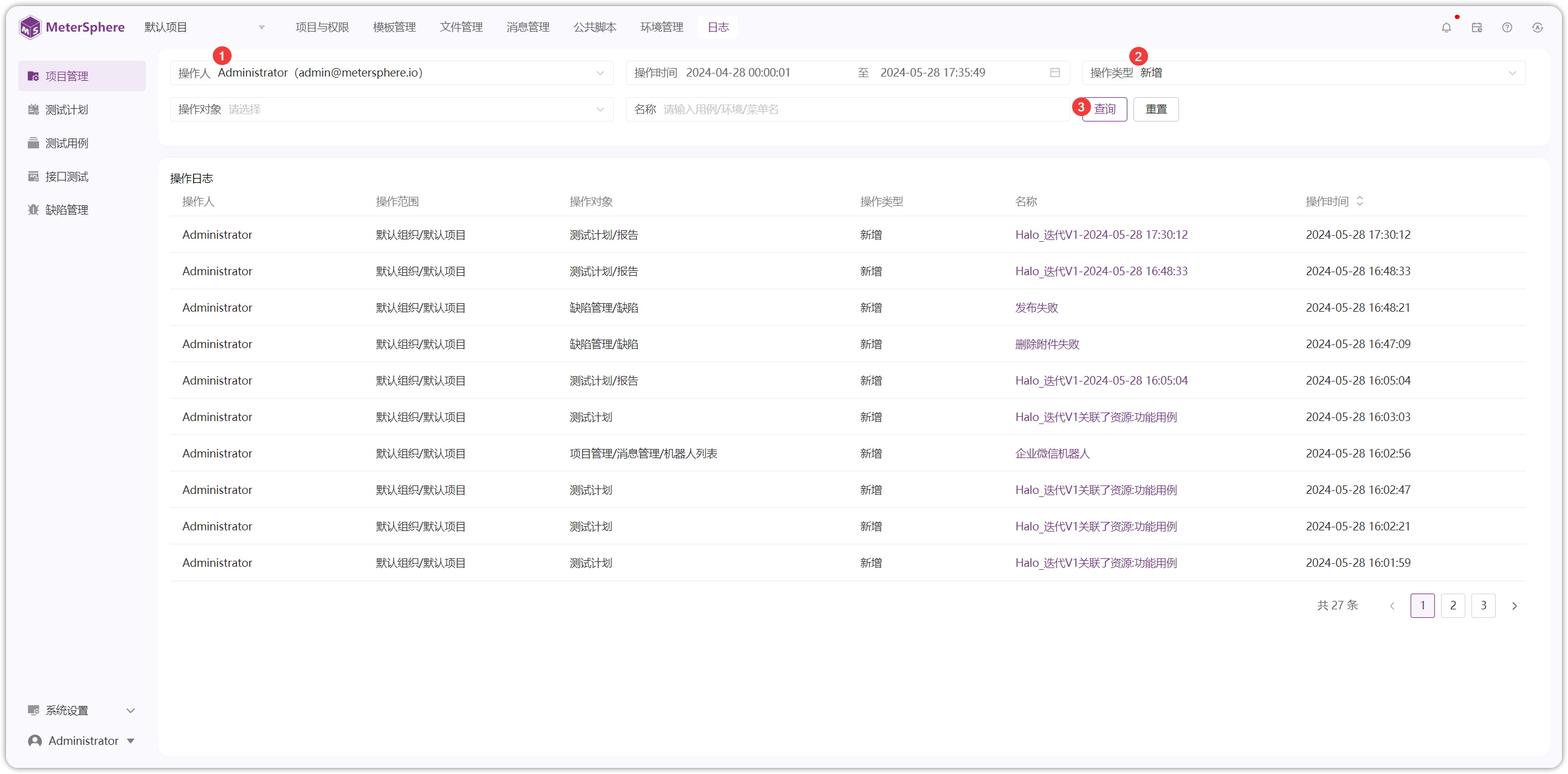Switch to the 模板管理 tab
Viewport: 1568px width, 774px height.
point(394,27)
